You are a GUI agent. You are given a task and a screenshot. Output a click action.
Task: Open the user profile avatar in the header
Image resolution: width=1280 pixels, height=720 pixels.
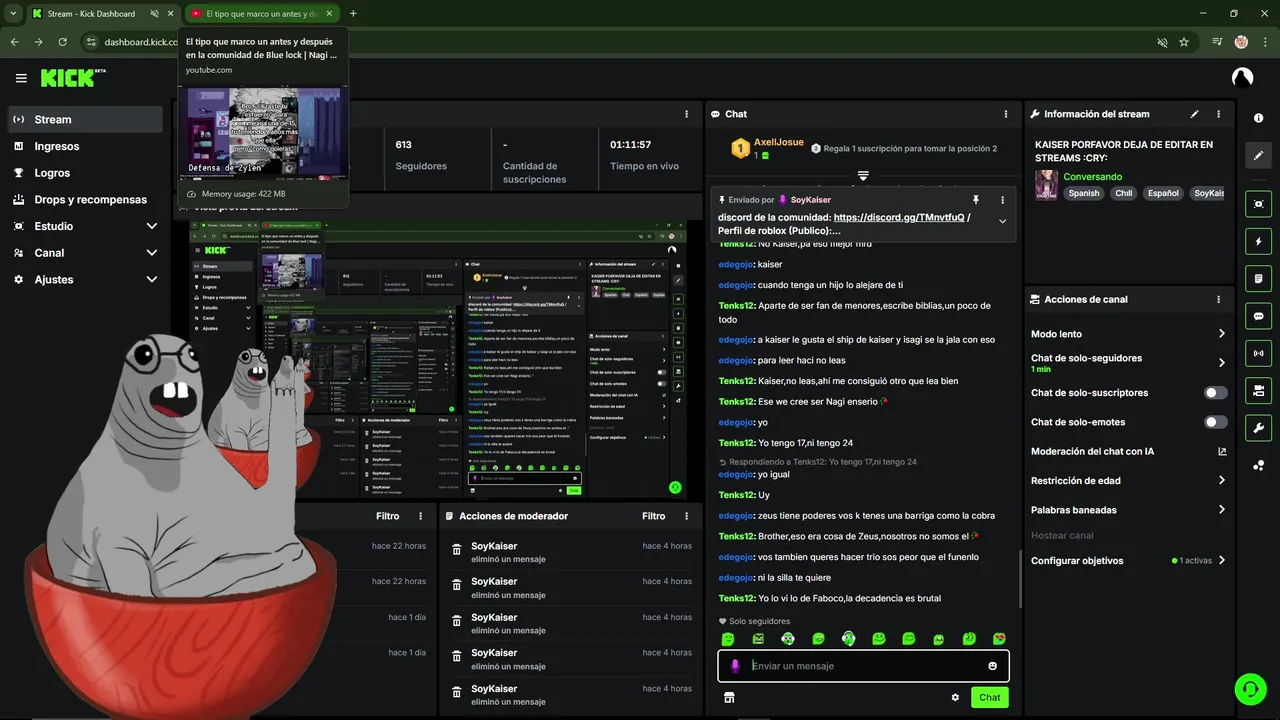(x=1242, y=78)
